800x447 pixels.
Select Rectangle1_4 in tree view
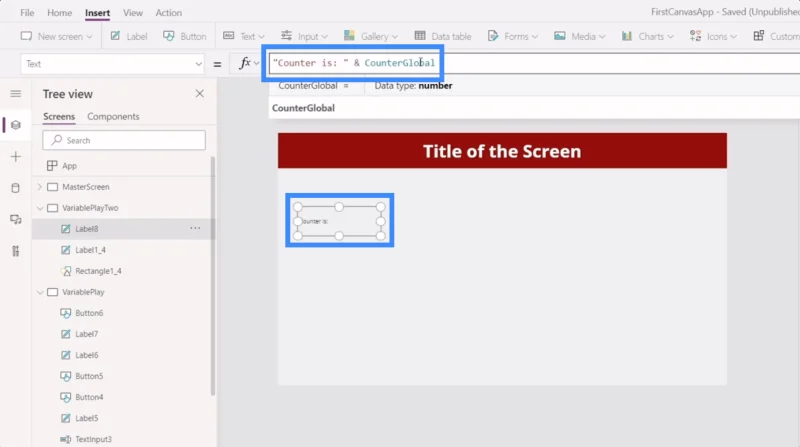point(98,271)
